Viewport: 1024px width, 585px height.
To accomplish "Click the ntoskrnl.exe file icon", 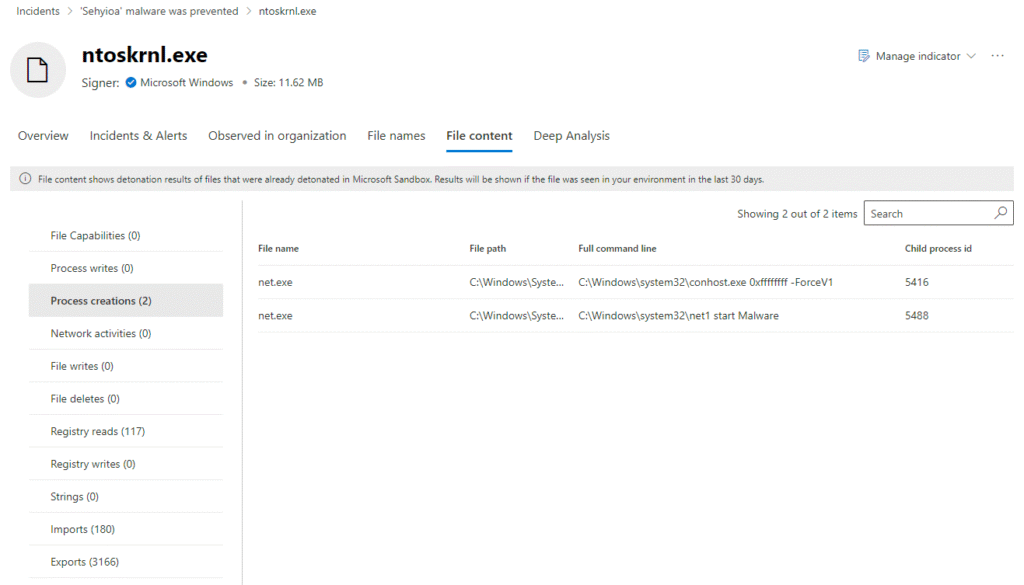I will [38, 70].
